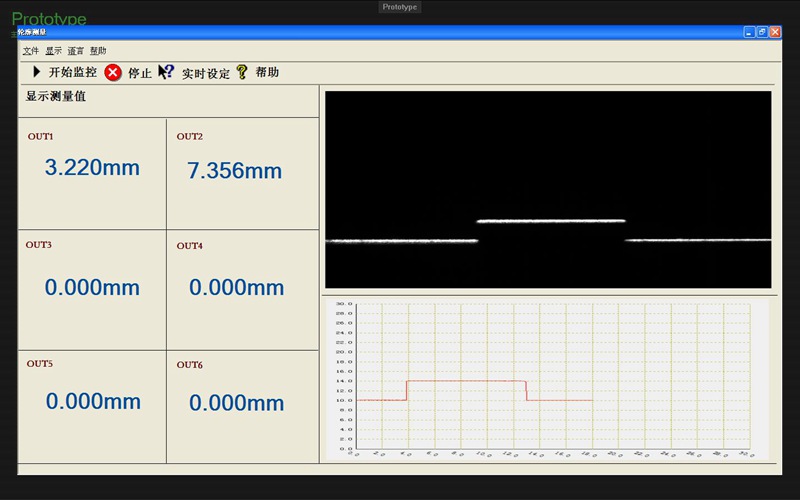Viewport: 800px width, 500px height.
Task: Open the 文件 menu
Action: [x=31, y=50]
